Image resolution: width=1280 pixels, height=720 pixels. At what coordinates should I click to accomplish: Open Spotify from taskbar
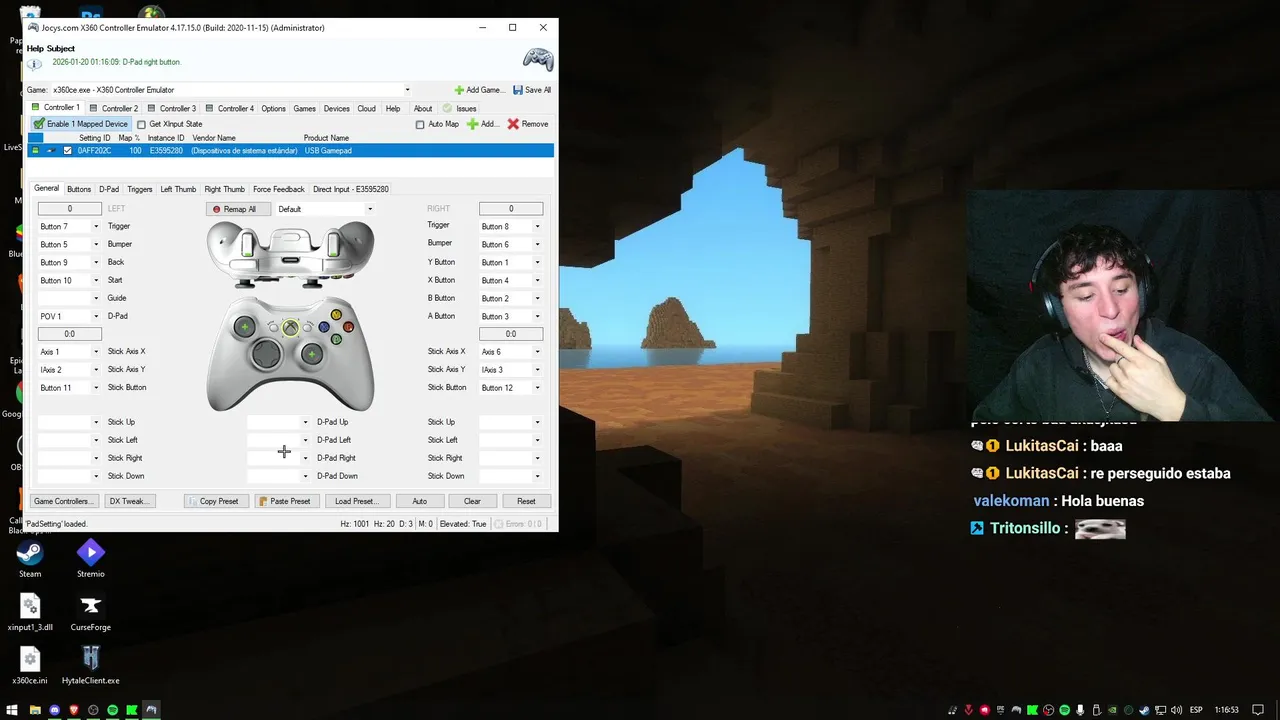(112, 710)
